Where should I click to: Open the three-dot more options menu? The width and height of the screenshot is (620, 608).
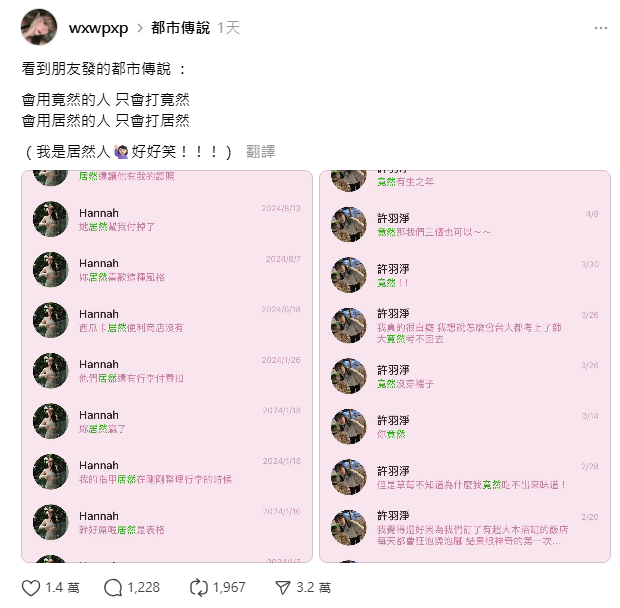(x=601, y=28)
